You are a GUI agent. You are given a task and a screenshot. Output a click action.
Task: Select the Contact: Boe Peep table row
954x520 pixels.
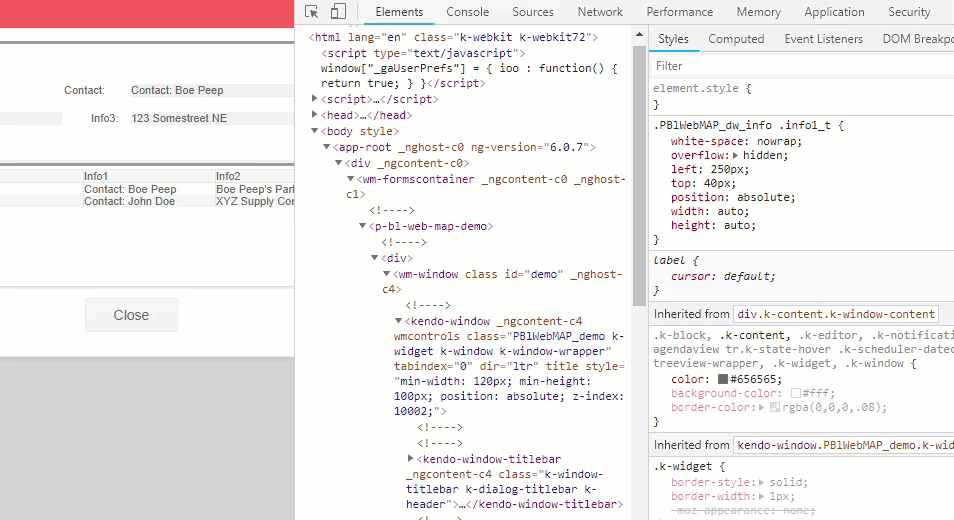pos(147,189)
